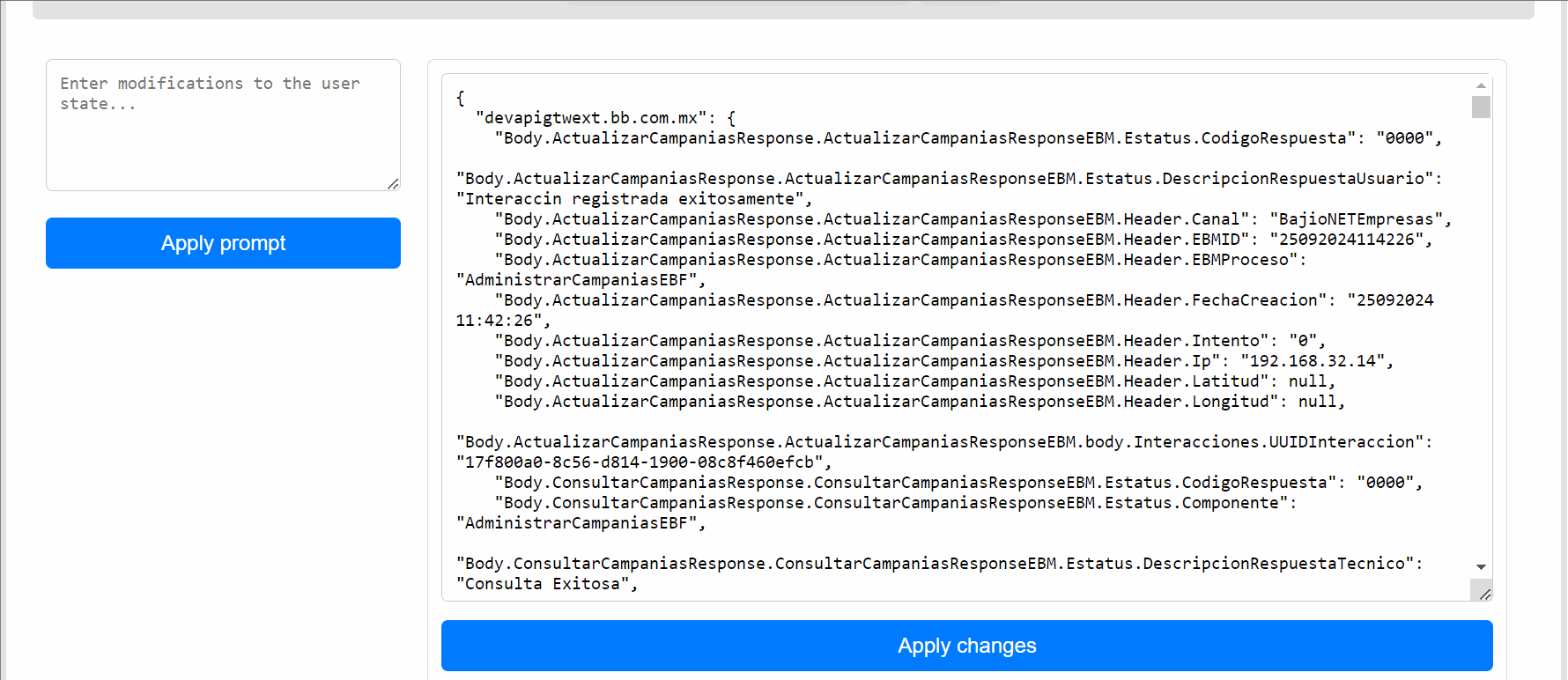This screenshot has height=680, width=1568.
Task: Click the null value of Header.Longitud
Action: (x=1317, y=402)
